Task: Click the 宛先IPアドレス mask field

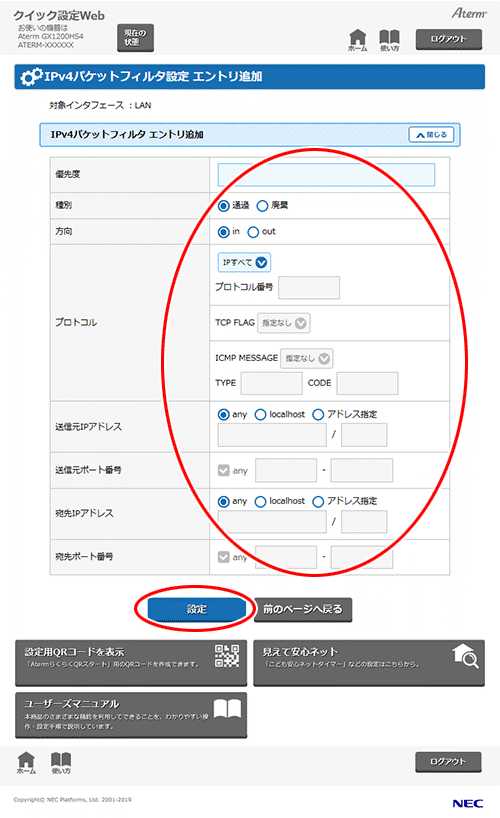Action: [x=364, y=522]
